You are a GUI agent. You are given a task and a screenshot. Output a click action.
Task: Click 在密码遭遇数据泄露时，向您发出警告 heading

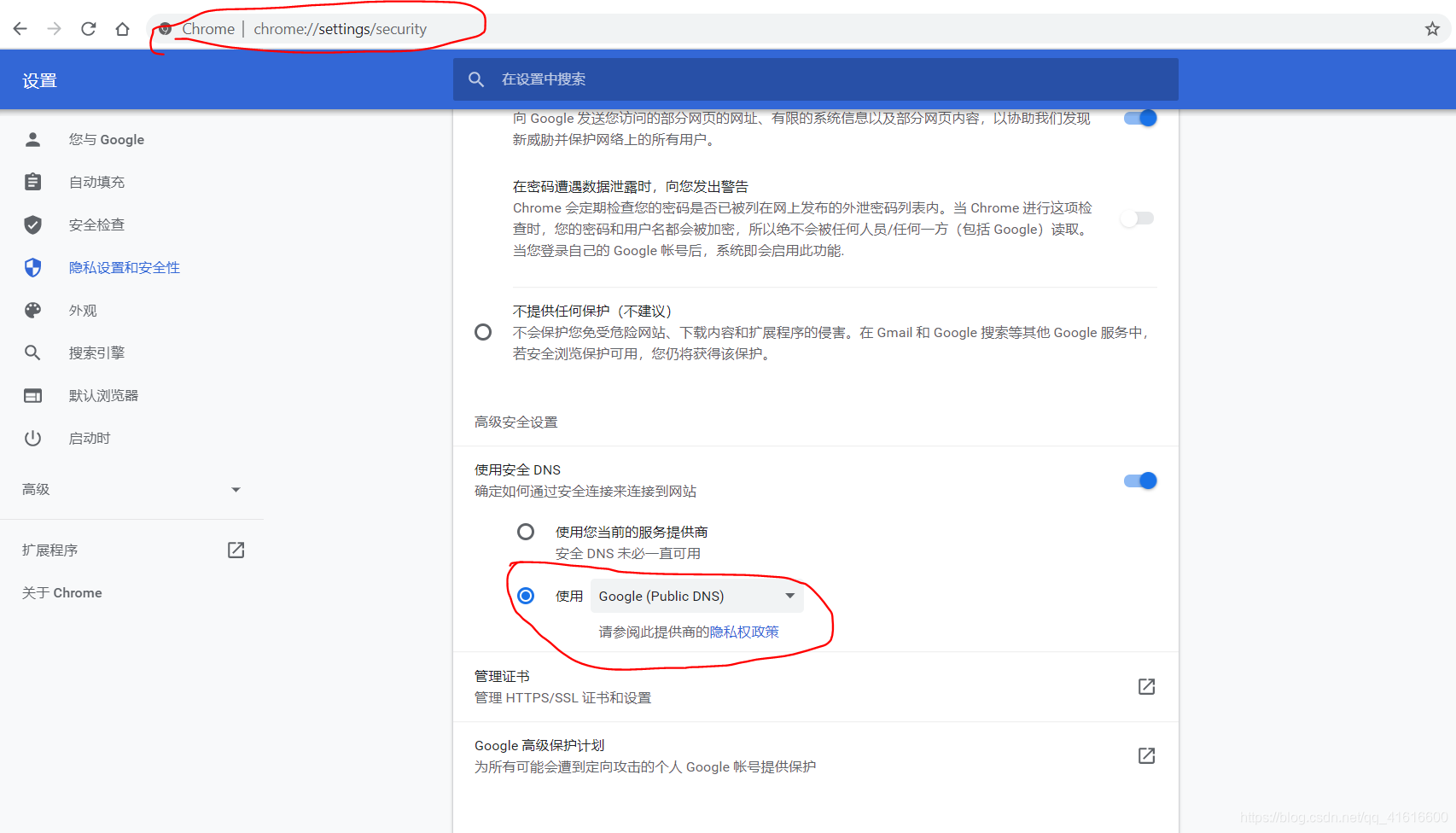tap(630, 186)
